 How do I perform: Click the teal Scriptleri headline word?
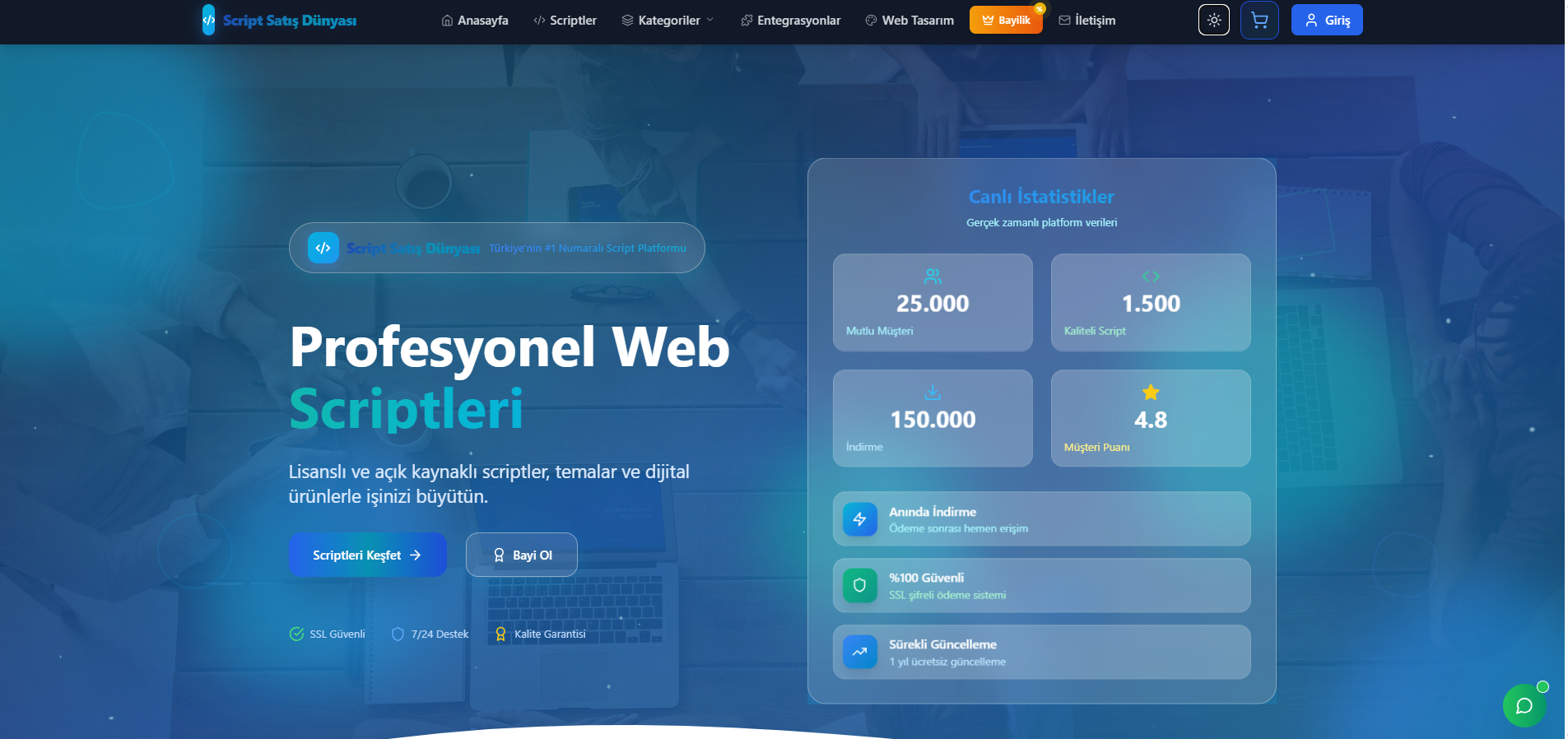pos(406,409)
